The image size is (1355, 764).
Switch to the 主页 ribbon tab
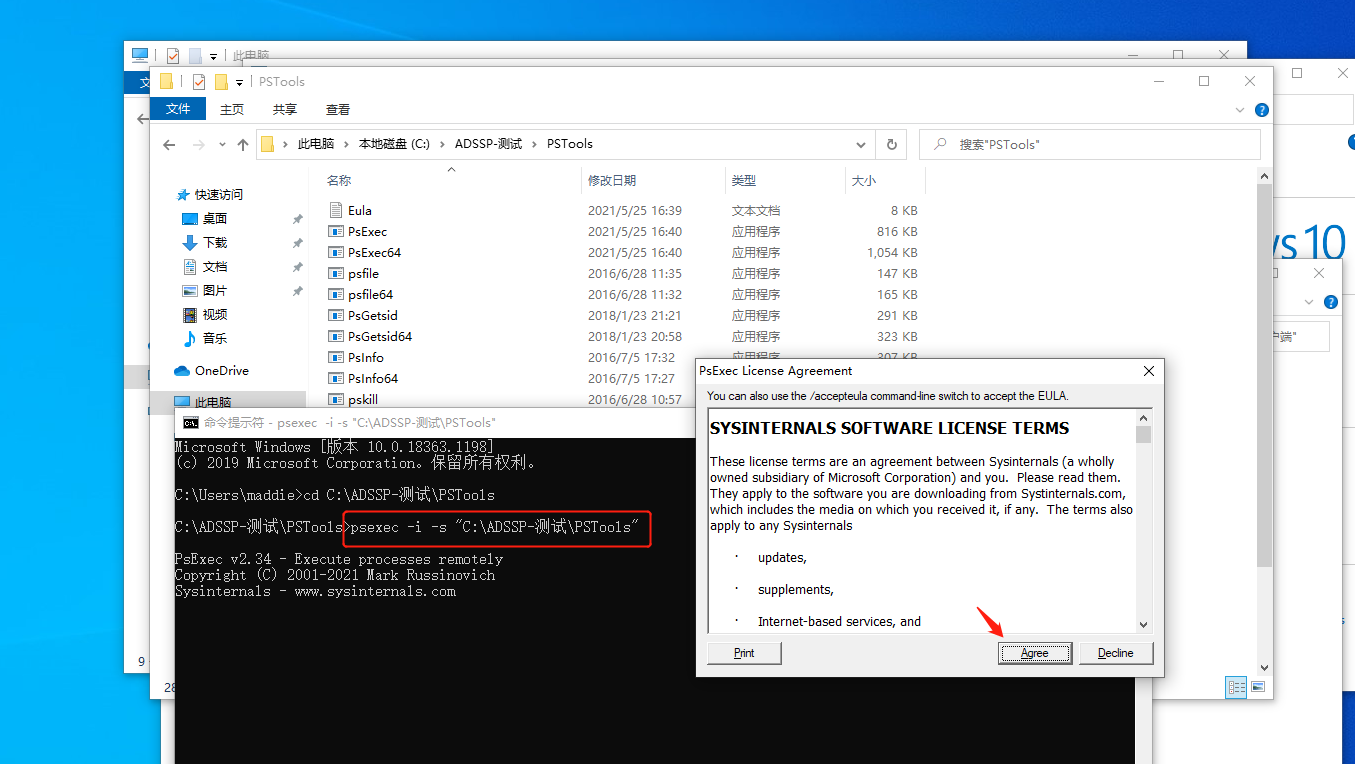pos(232,109)
